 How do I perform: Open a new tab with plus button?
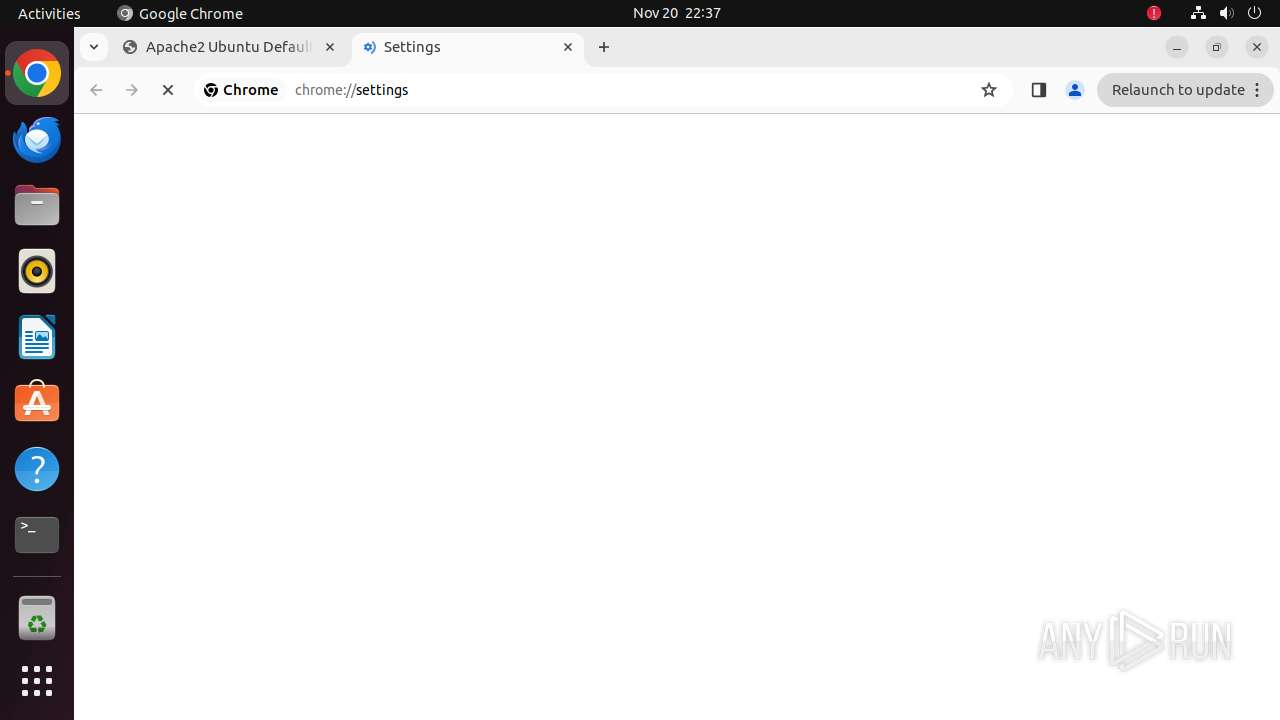[604, 47]
